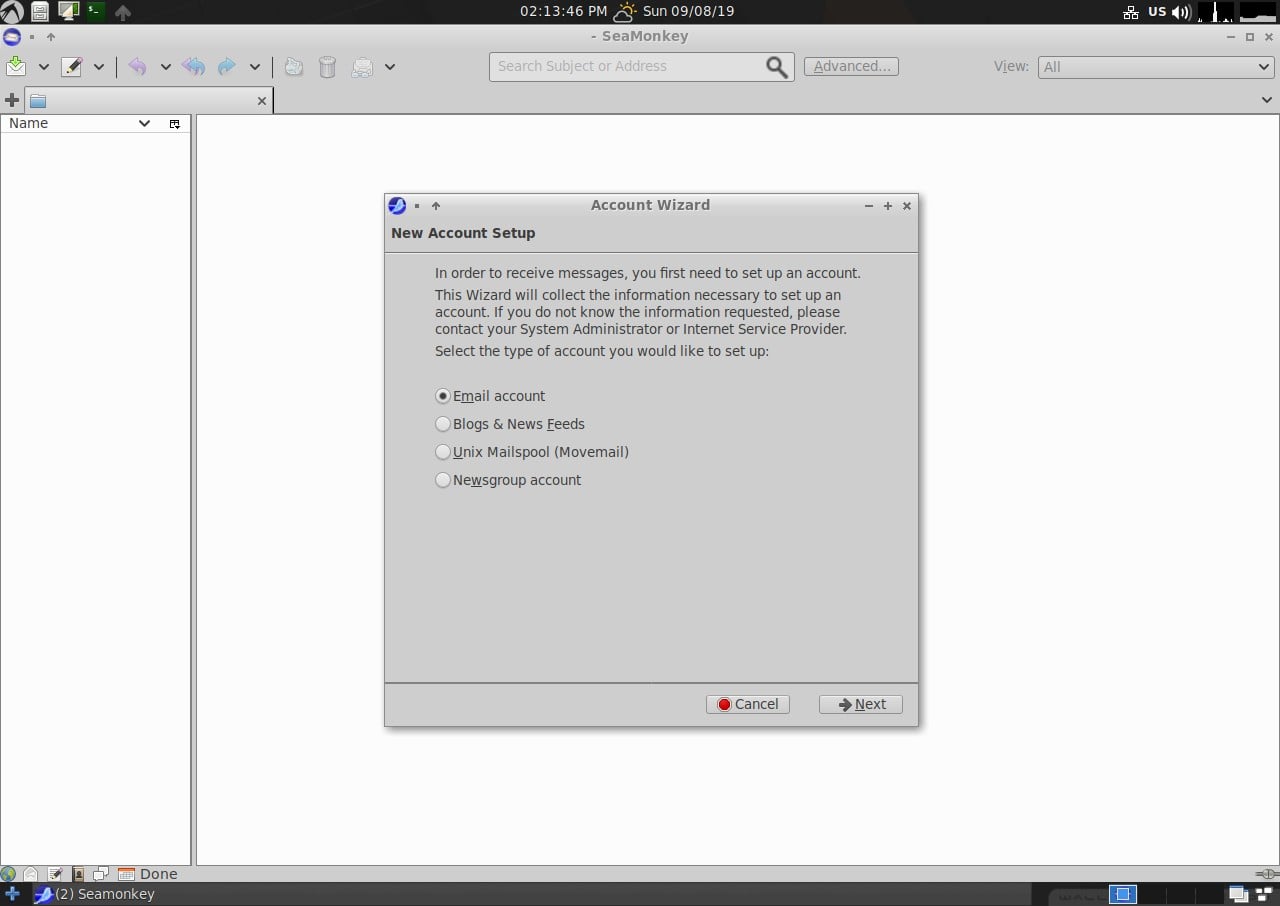The image size is (1280, 906).
Task: Open Browser from the status bar globe icon
Action: [x=9, y=874]
